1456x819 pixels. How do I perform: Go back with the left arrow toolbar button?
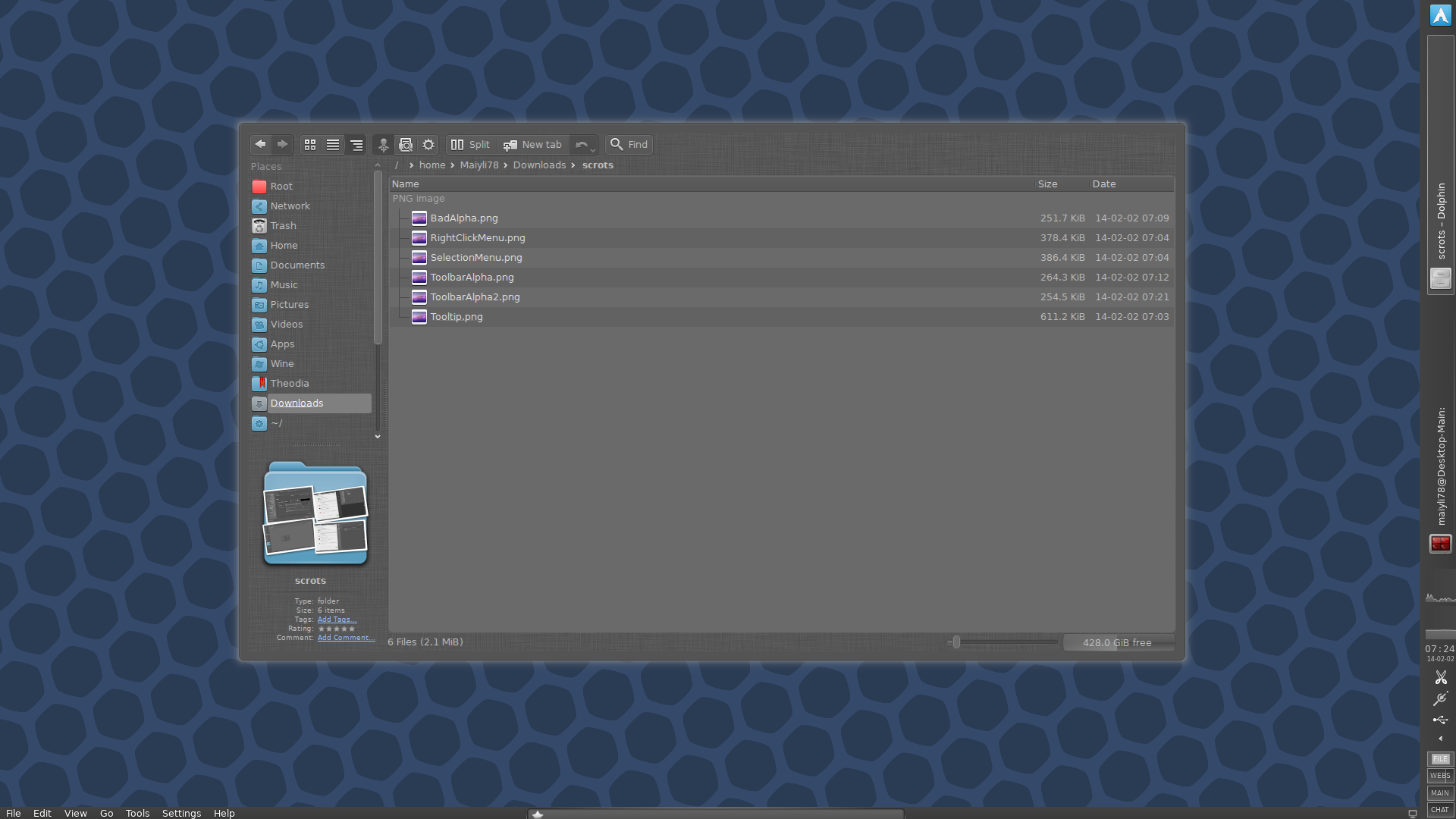pyautogui.click(x=260, y=144)
